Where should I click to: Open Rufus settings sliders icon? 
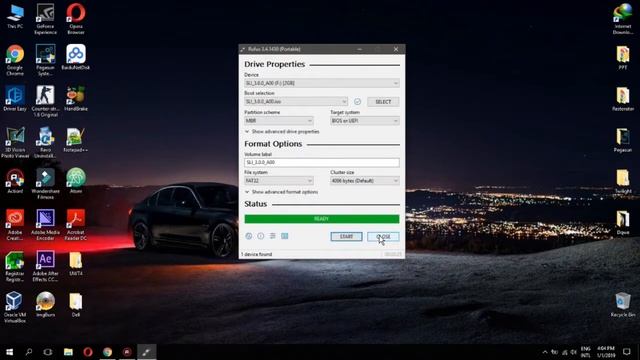[273, 236]
